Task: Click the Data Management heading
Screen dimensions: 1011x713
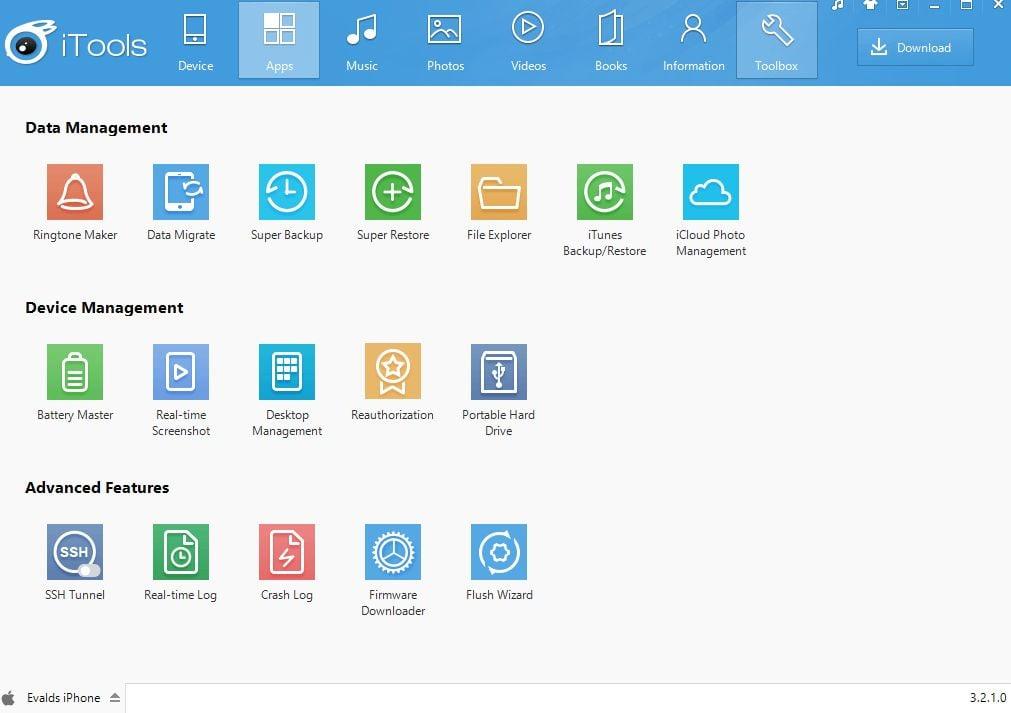Action: coord(96,128)
